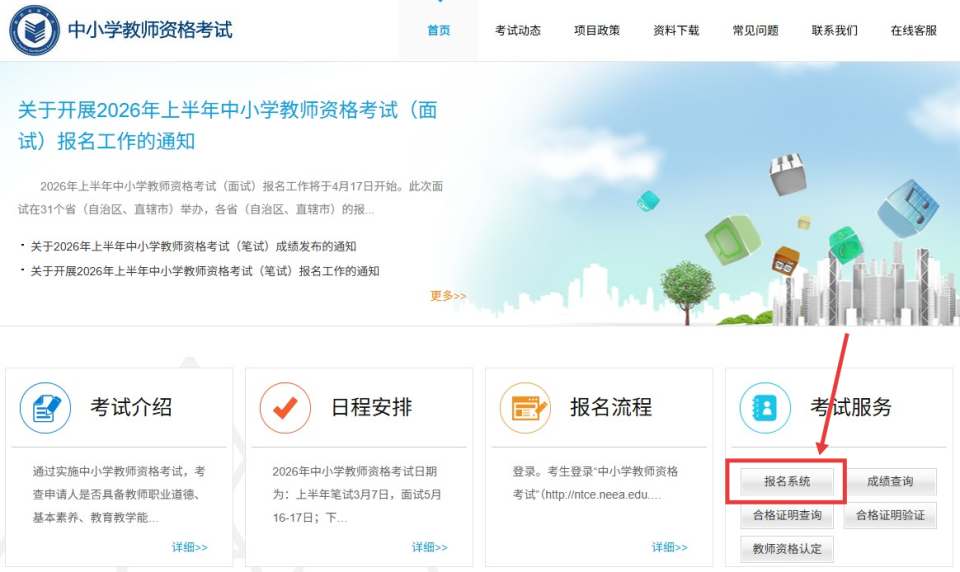Open the 考试动态 navigation item
This screenshot has height=572, width=960.
[x=518, y=31]
